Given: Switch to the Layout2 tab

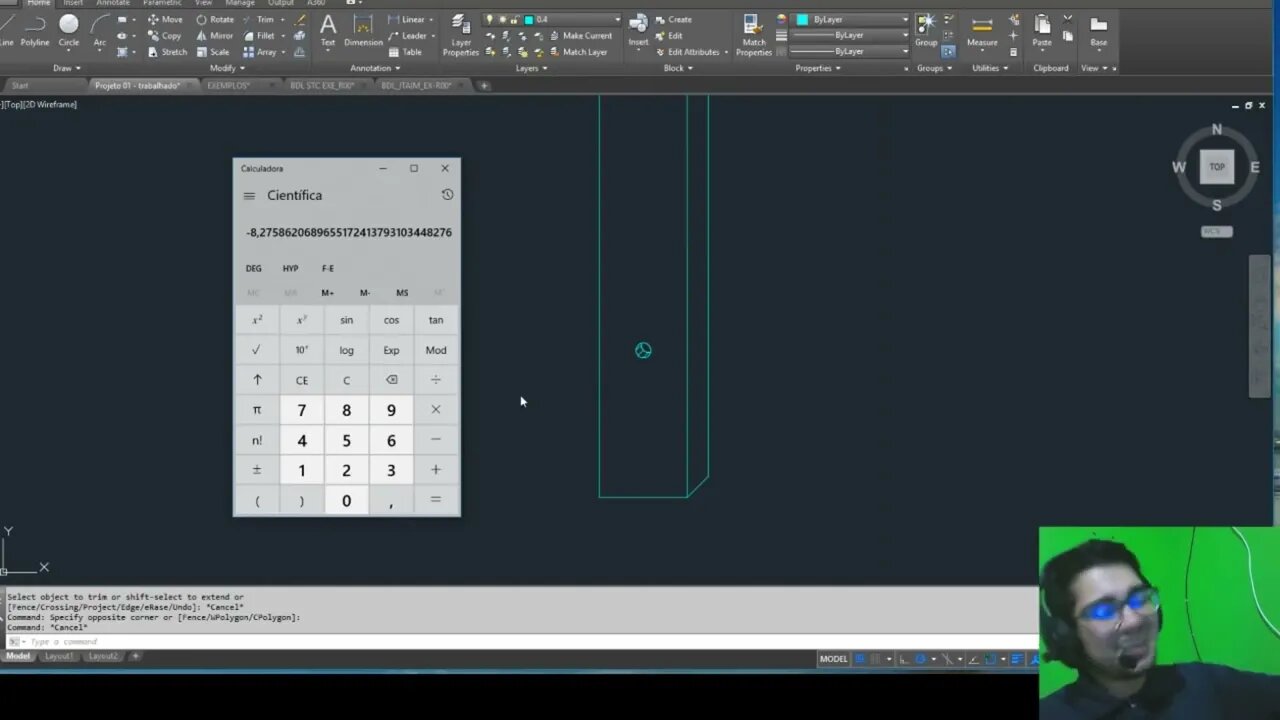Looking at the screenshot, I should [103, 656].
